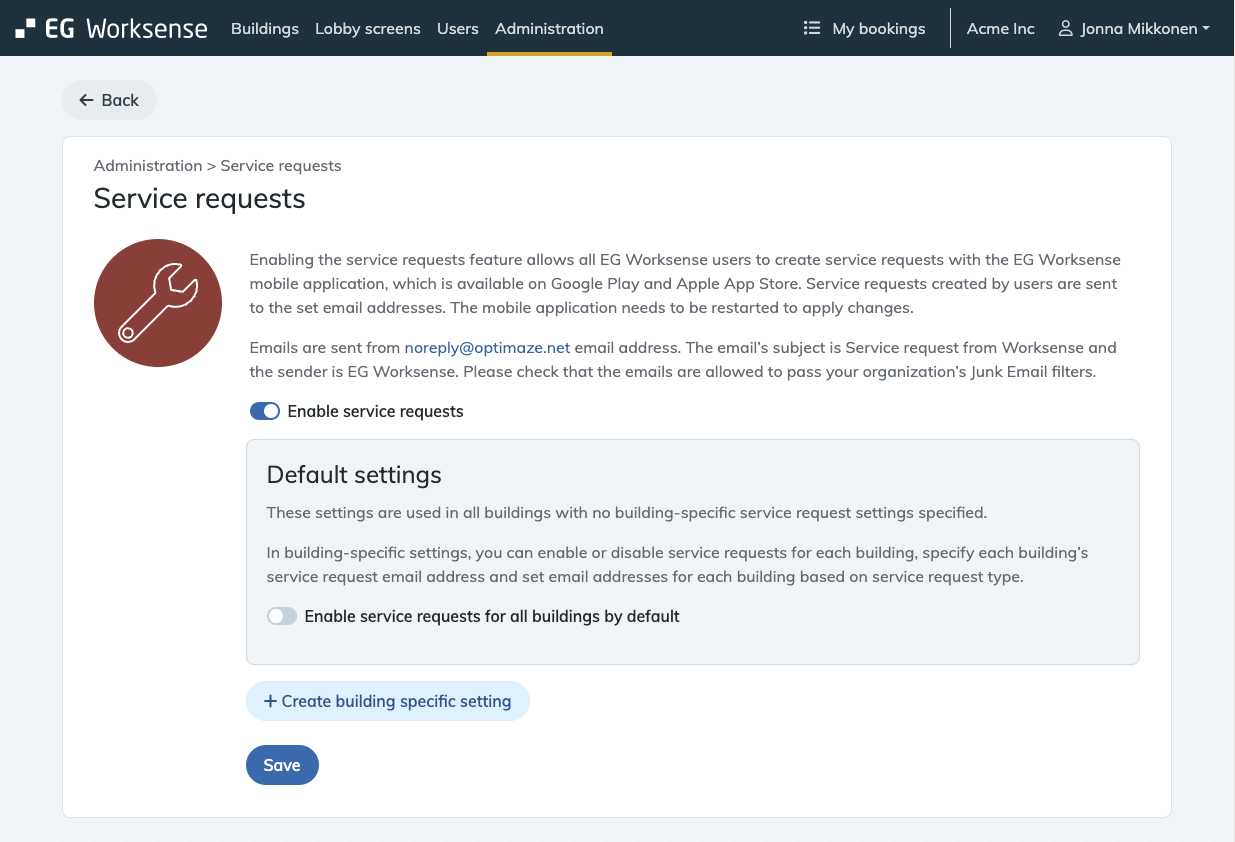Click the EG Worksense logo
This screenshot has height=842, width=1235.
[111, 29]
